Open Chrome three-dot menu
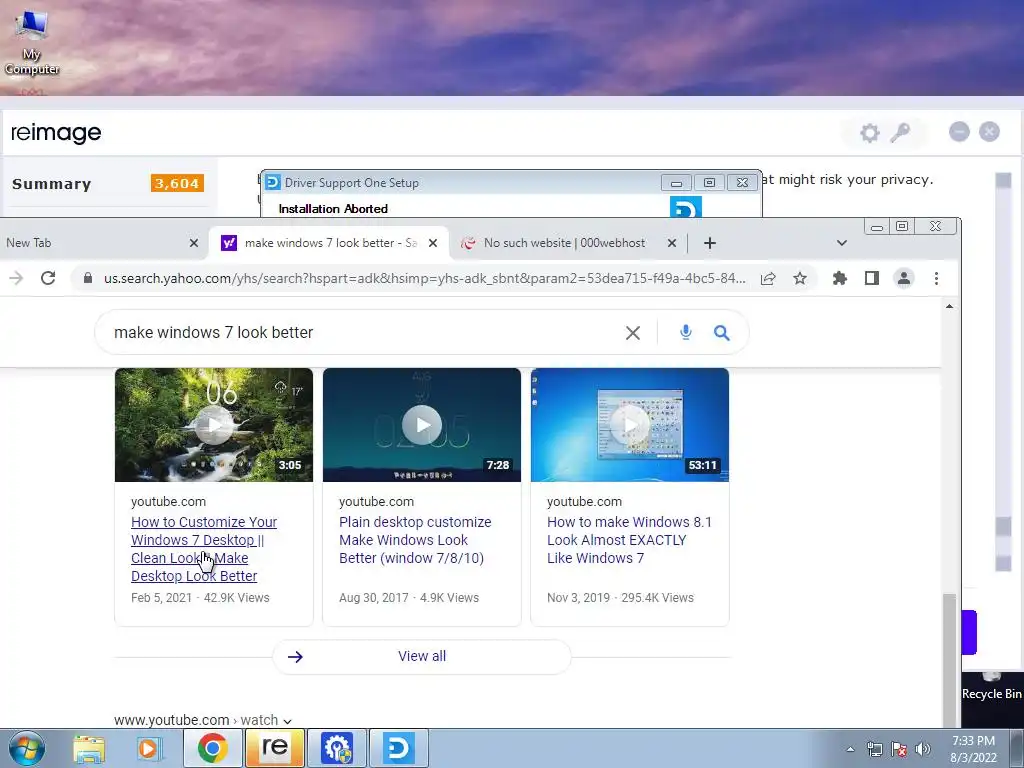This screenshot has height=768, width=1024. pyautogui.click(x=936, y=278)
